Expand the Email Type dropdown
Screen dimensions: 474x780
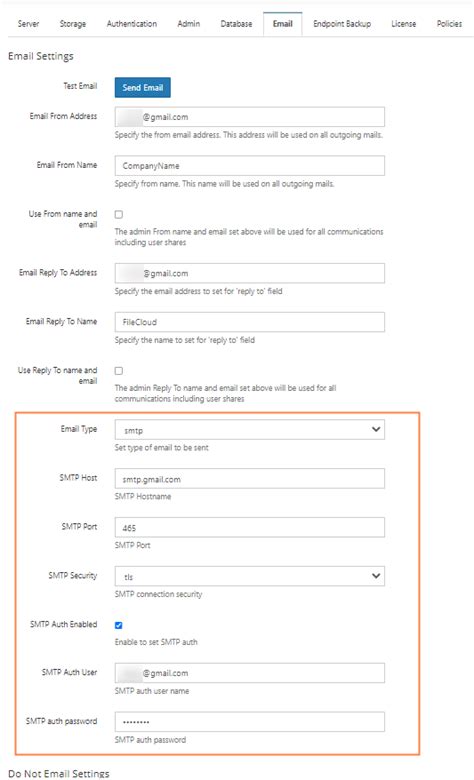[250, 430]
